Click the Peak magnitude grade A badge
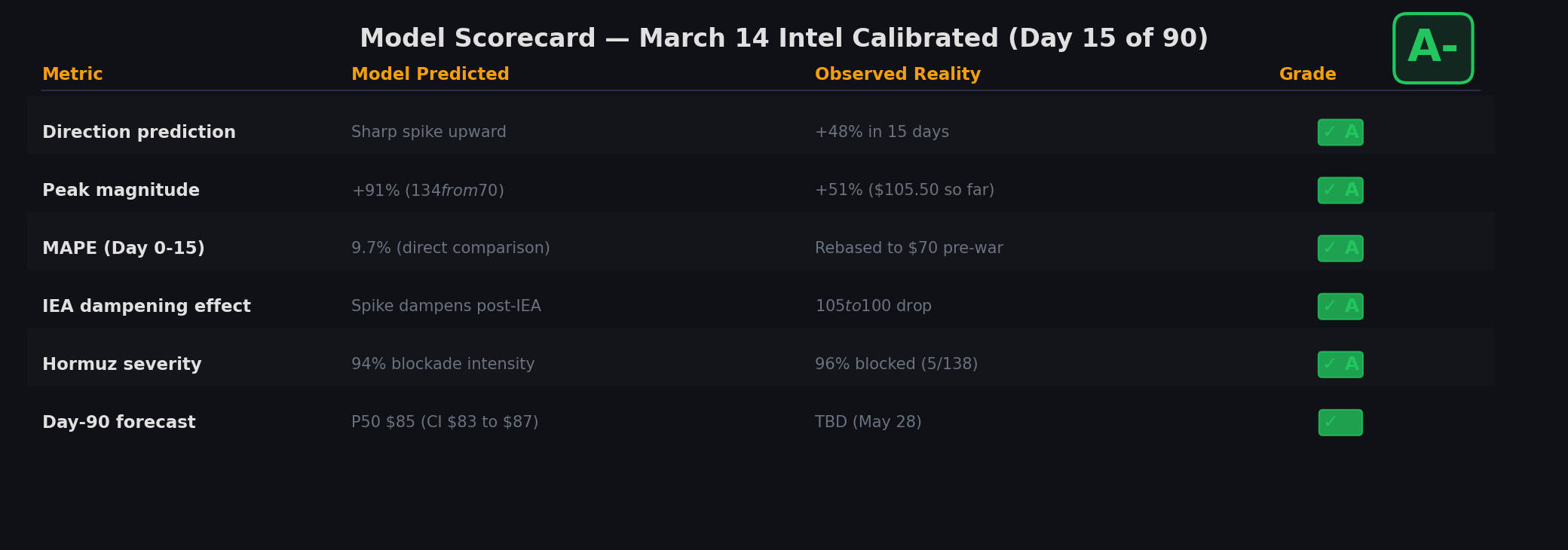Viewport: 1568px width, 550px height. (x=1340, y=191)
